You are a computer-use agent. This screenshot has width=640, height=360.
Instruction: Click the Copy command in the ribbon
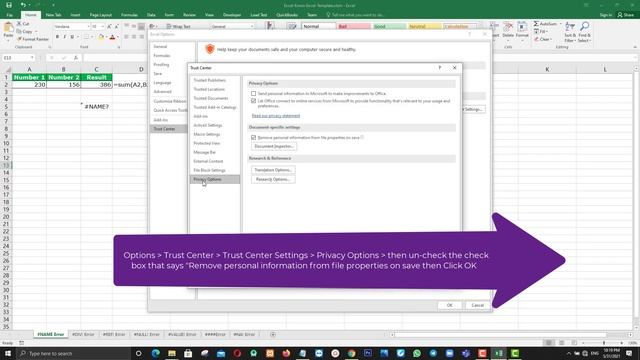(24, 31)
